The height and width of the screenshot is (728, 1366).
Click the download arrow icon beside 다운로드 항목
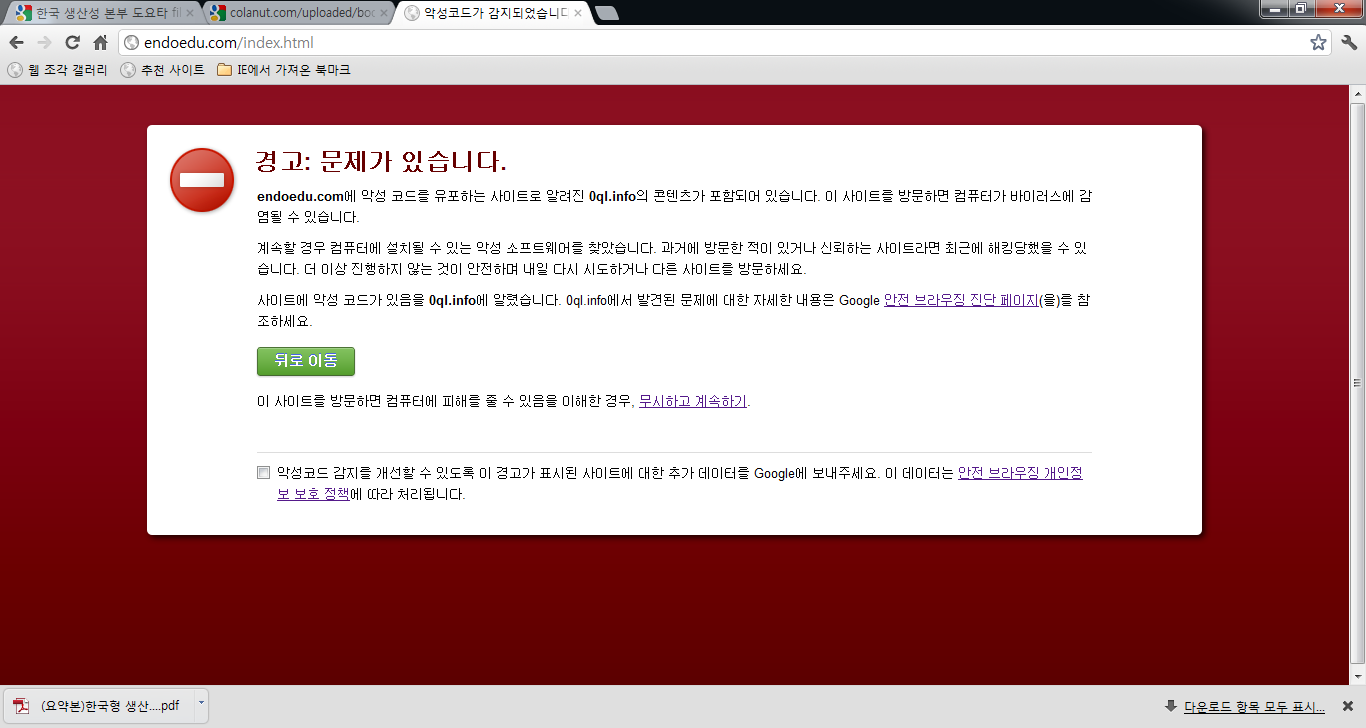click(1171, 706)
